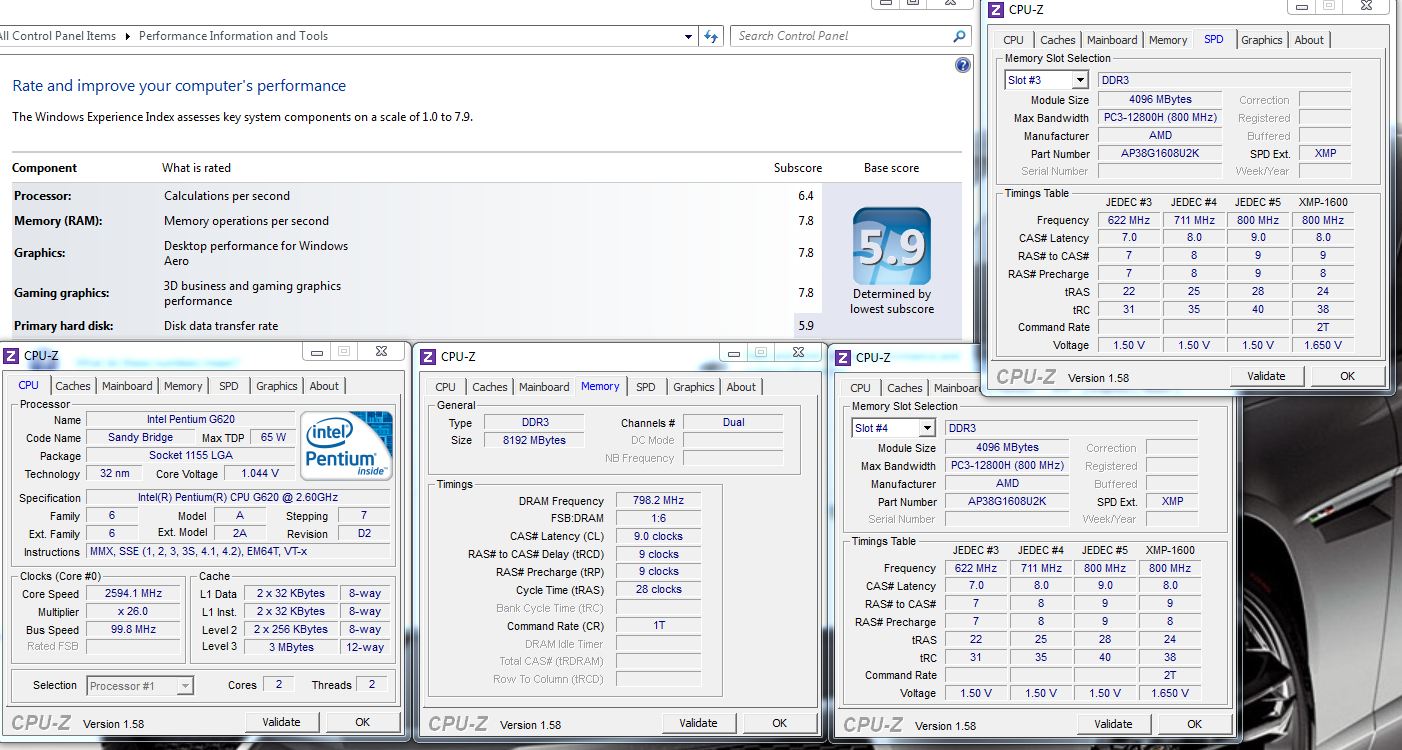Click OK in the CPU-Z Slot #4 window

1195,724
